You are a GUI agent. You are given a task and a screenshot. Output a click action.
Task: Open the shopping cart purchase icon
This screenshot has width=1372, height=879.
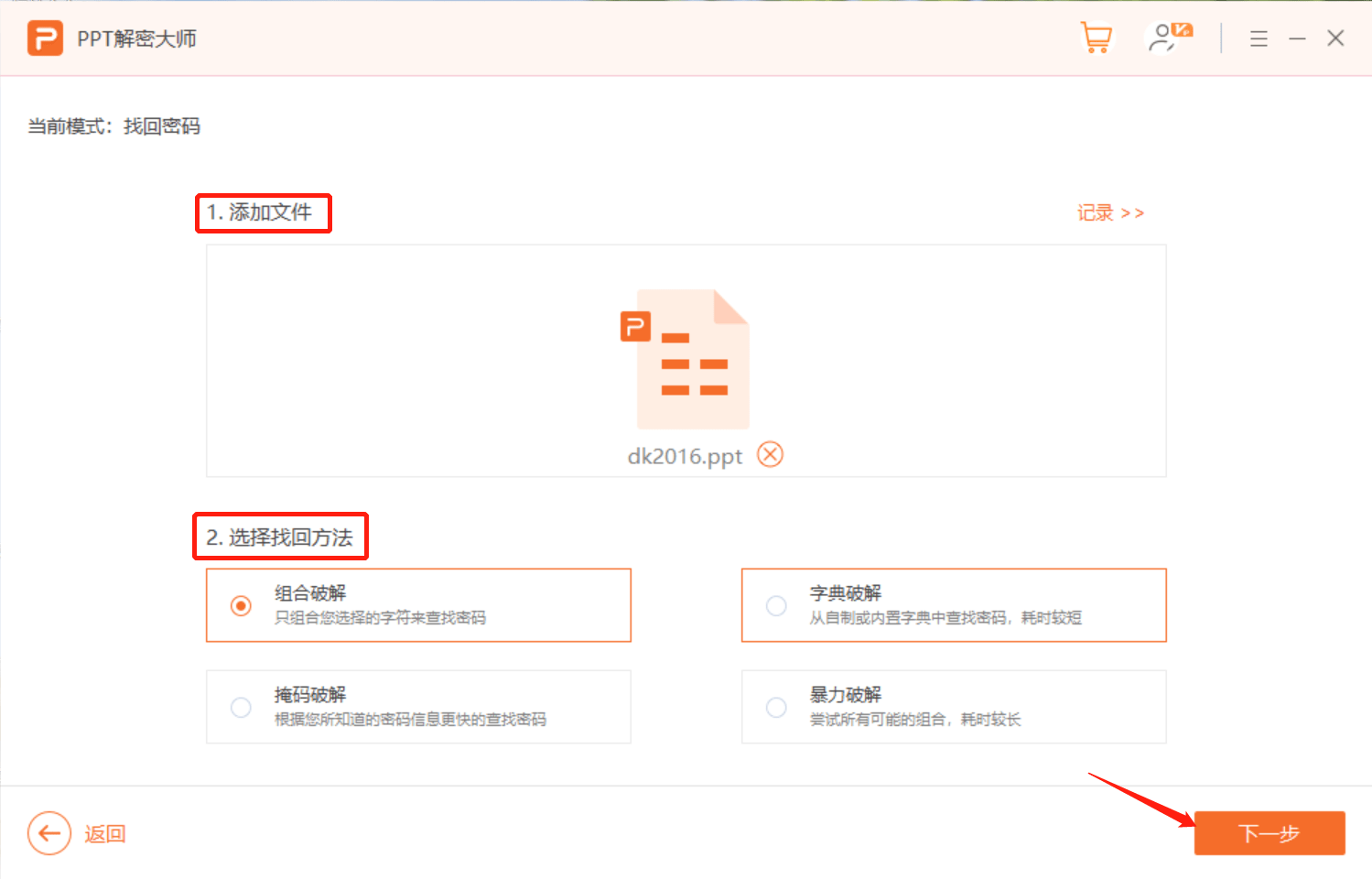tap(1096, 38)
